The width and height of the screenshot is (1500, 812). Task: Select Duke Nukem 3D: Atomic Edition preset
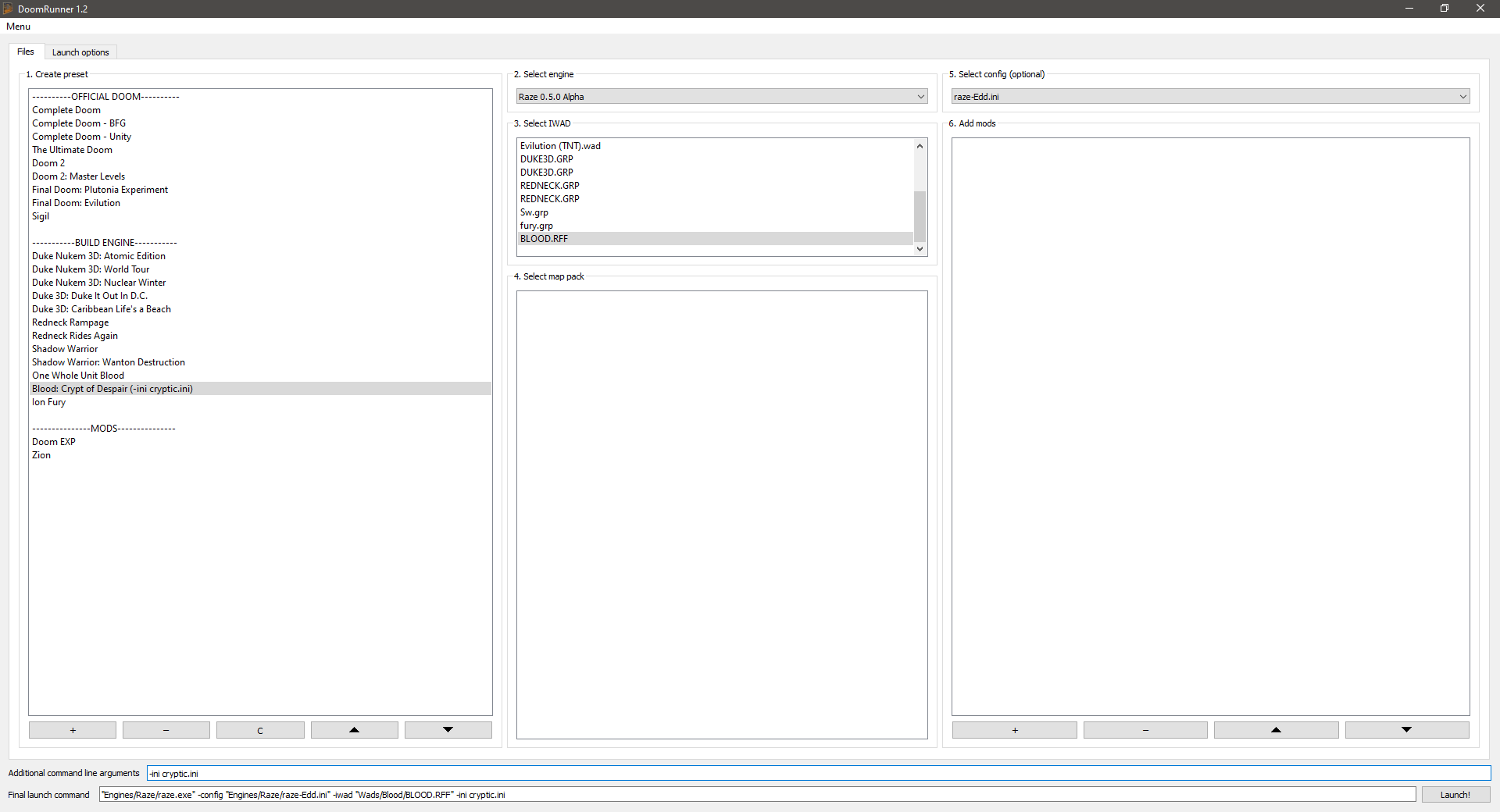(x=260, y=256)
